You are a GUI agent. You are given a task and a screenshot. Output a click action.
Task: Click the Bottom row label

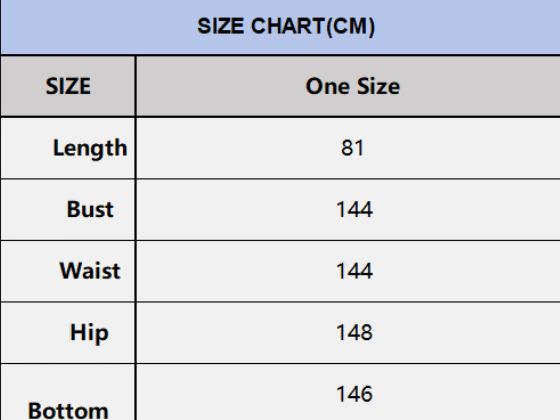click(x=68, y=410)
